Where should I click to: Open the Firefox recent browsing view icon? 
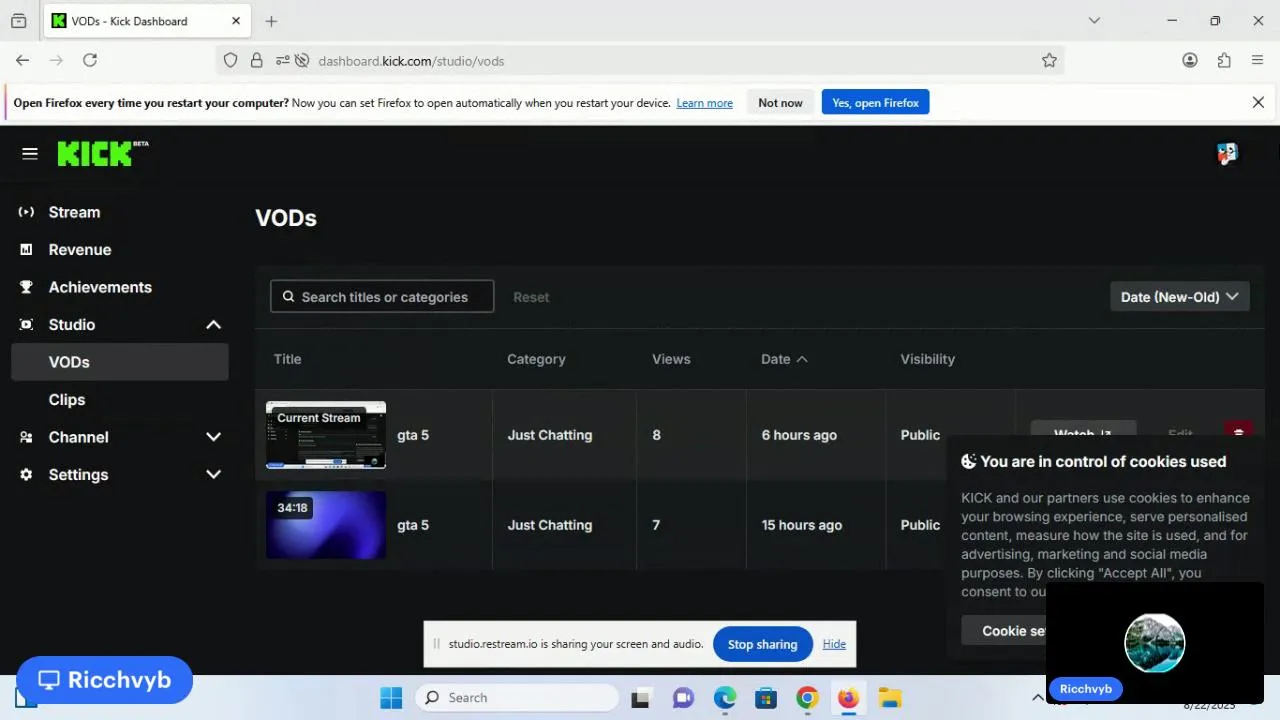click(x=18, y=21)
